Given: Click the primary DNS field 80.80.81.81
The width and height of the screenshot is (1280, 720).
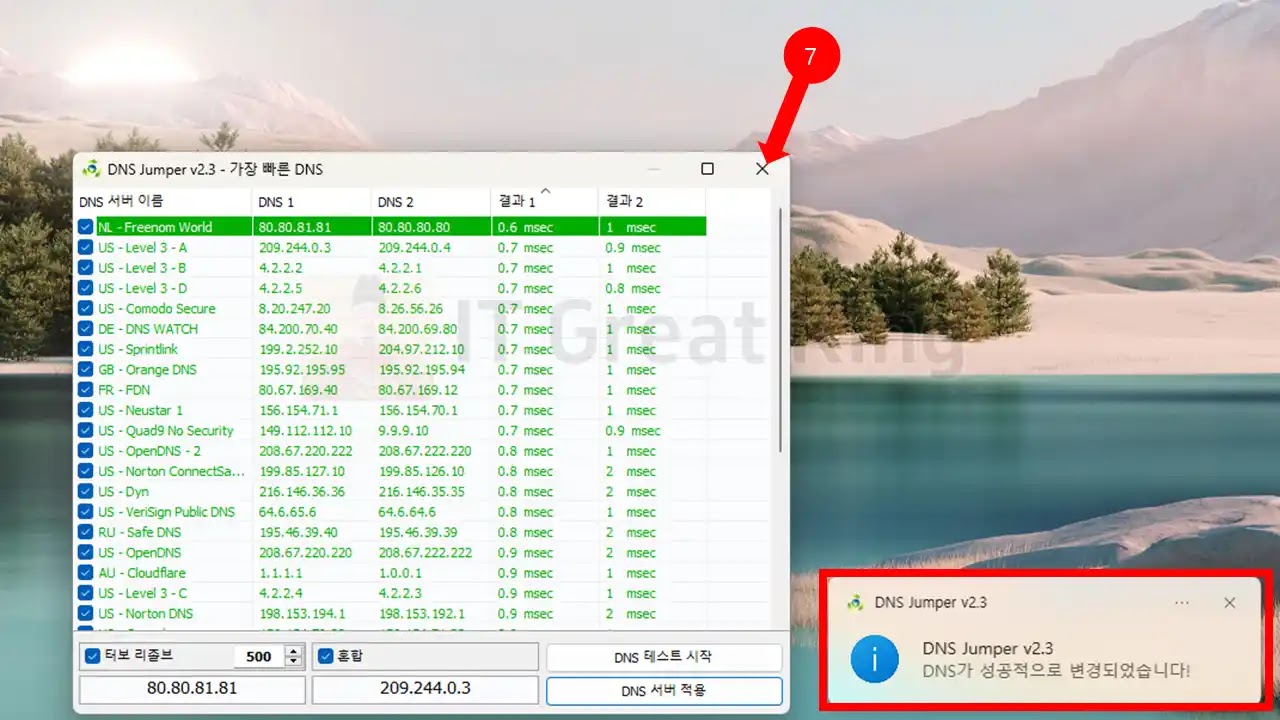Looking at the screenshot, I should tap(192, 689).
